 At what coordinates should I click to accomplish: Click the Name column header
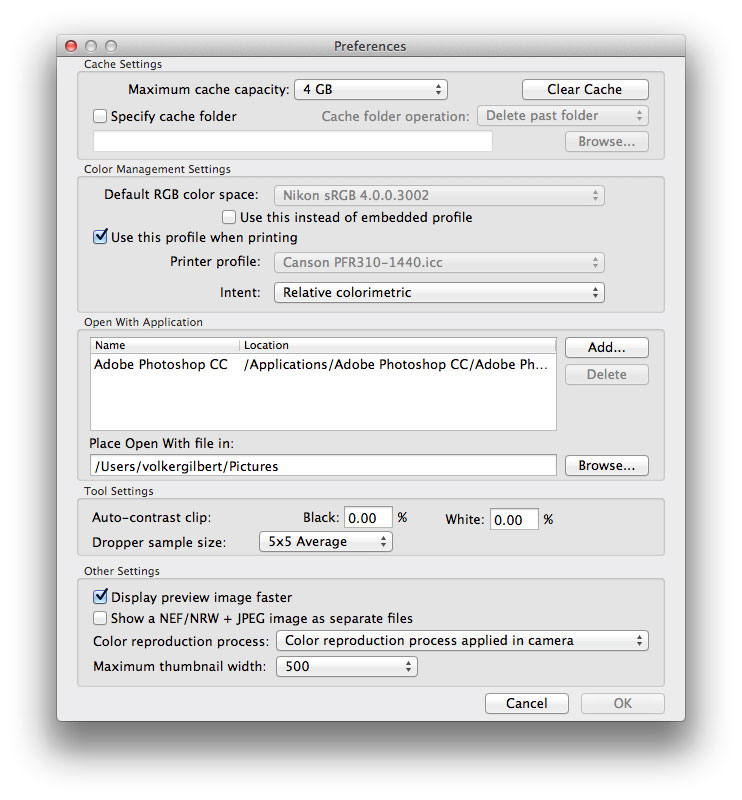pyautogui.click(x=165, y=345)
